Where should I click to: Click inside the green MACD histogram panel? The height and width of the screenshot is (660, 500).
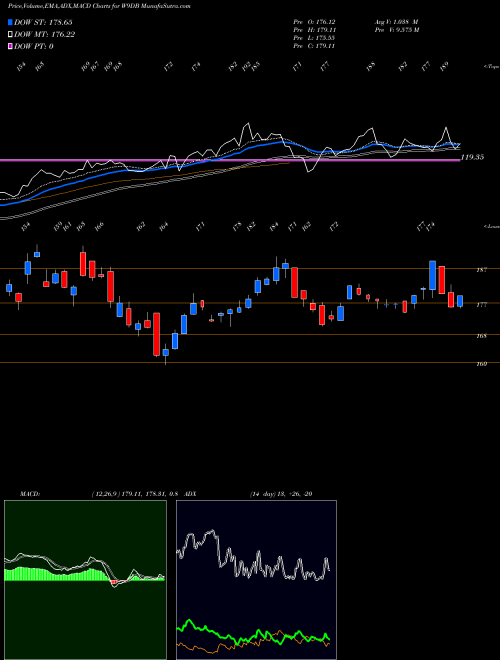tap(85, 580)
